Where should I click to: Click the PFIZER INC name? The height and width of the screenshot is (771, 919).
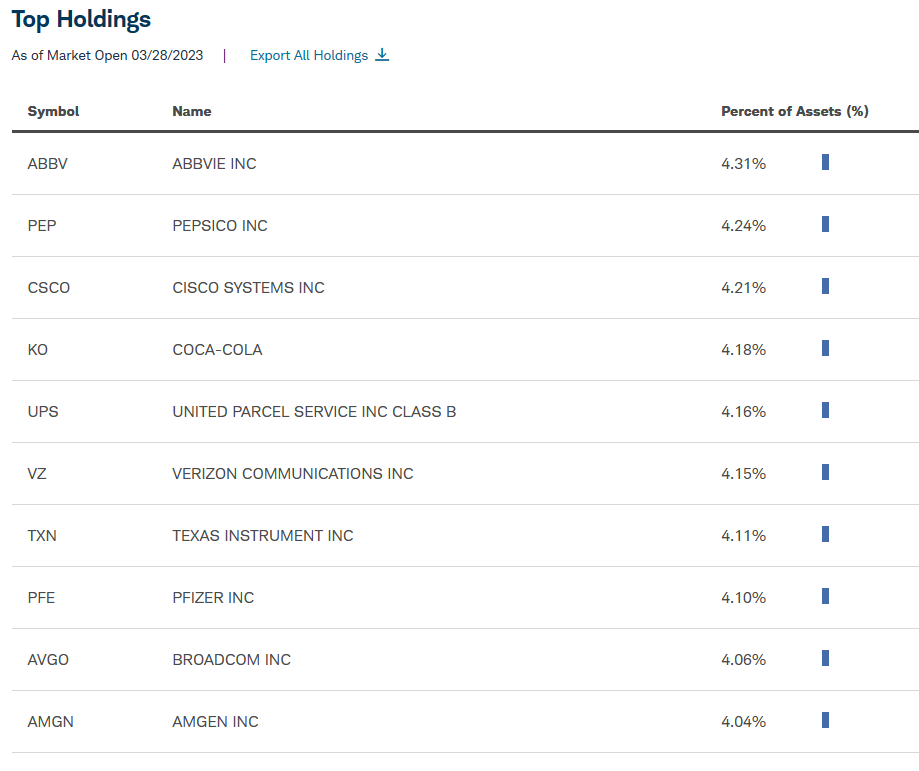pos(213,598)
